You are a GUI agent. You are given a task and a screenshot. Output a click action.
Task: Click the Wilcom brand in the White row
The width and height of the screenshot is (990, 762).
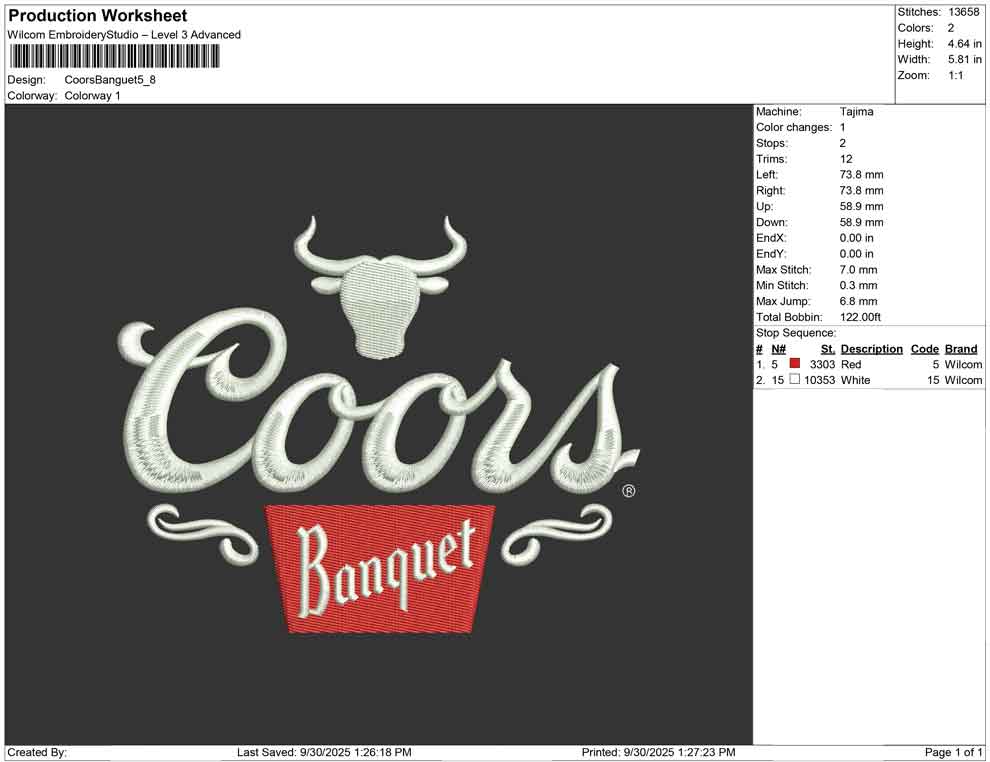[x=963, y=381]
